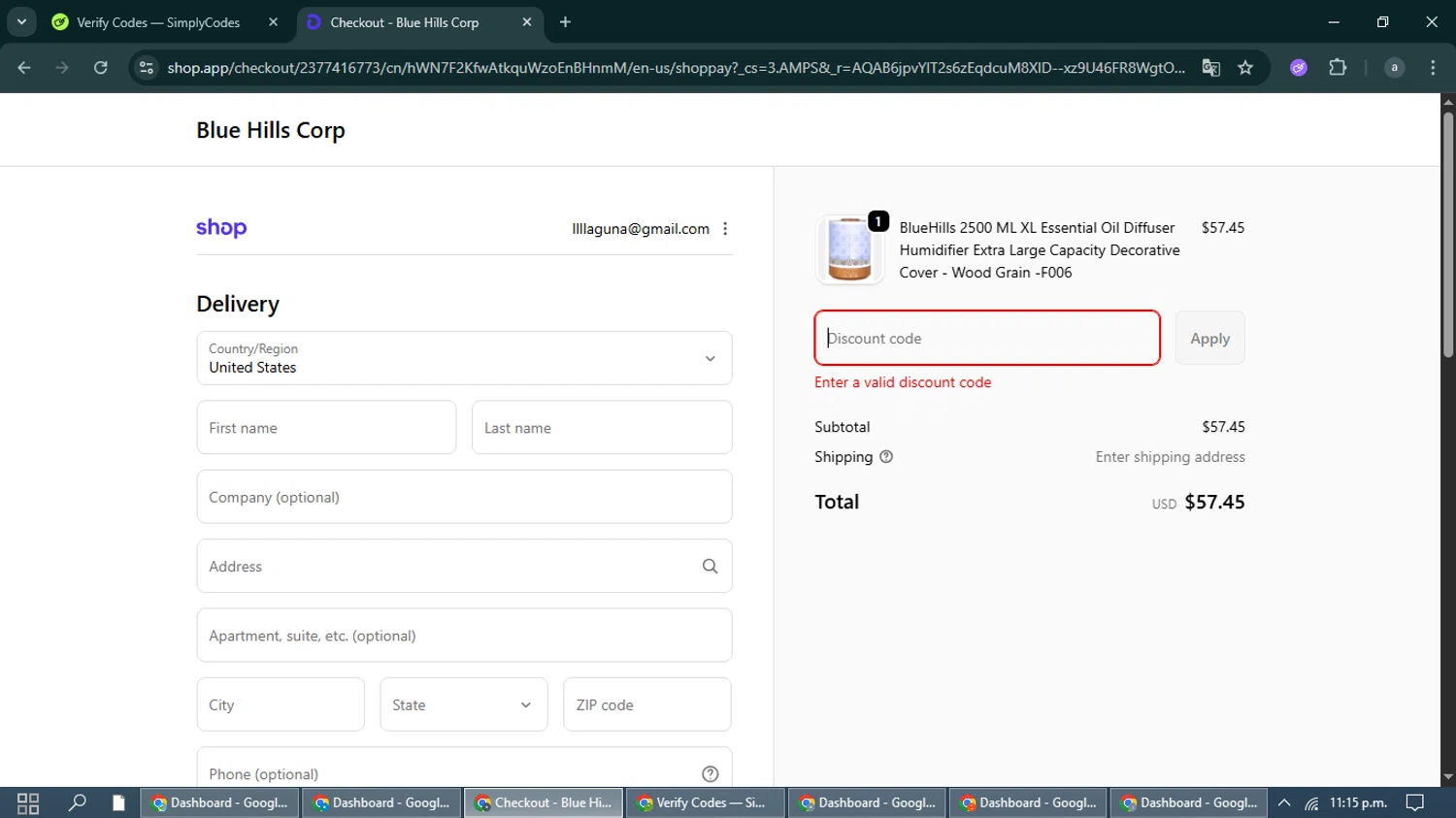The image size is (1456, 818).
Task: Go back with browser back arrow
Action: click(x=24, y=68)
